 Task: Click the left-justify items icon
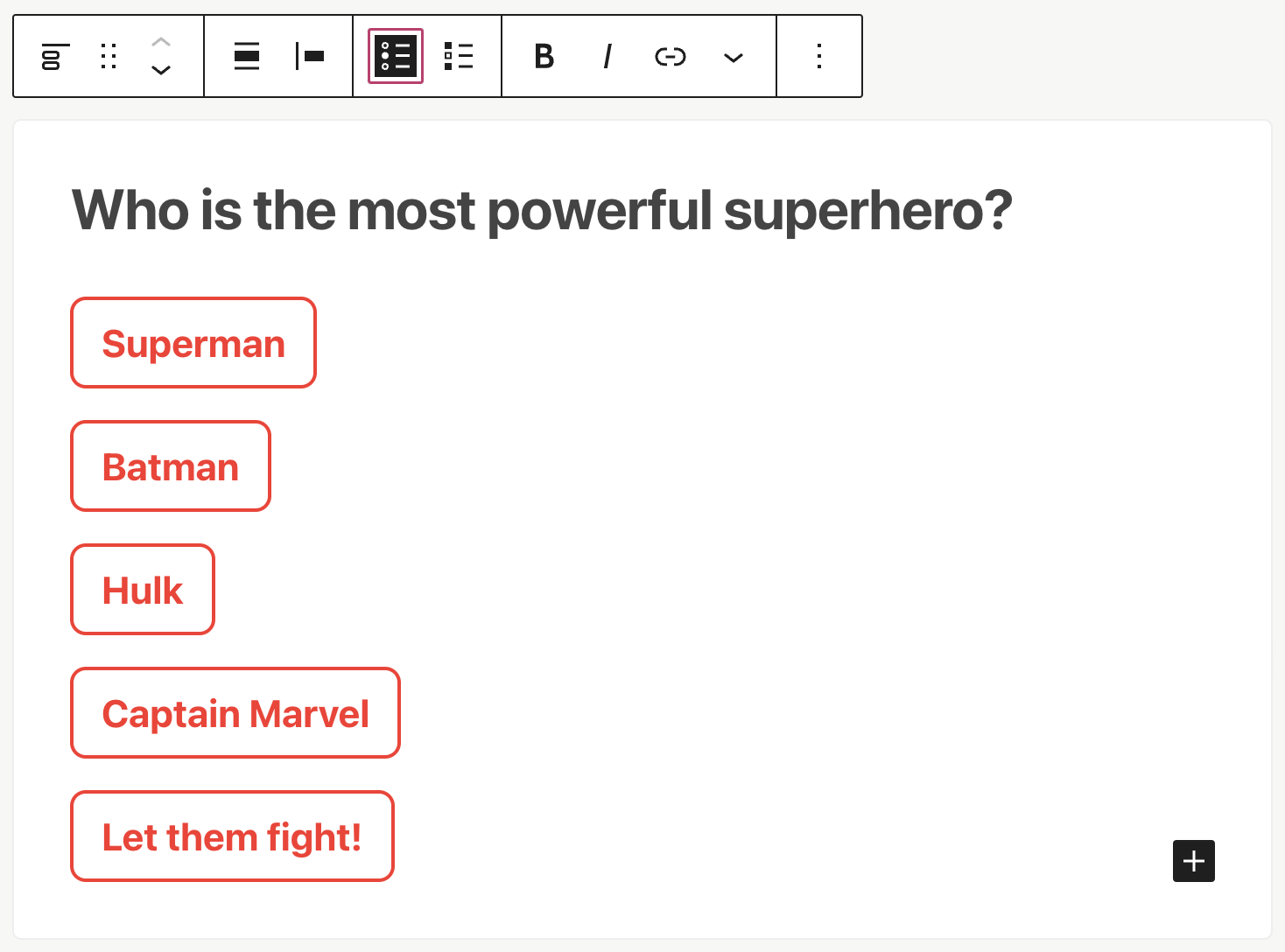[310, 57]
